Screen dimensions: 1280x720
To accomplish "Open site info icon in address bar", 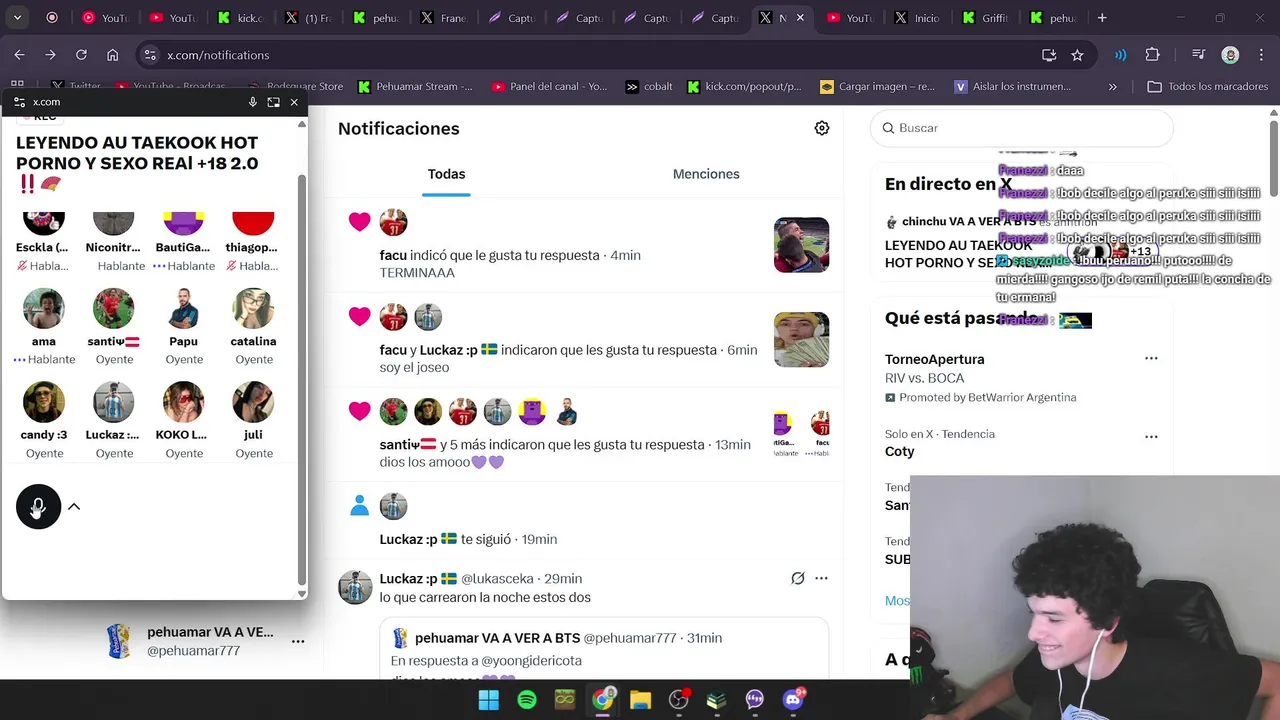I will (149, 55).
